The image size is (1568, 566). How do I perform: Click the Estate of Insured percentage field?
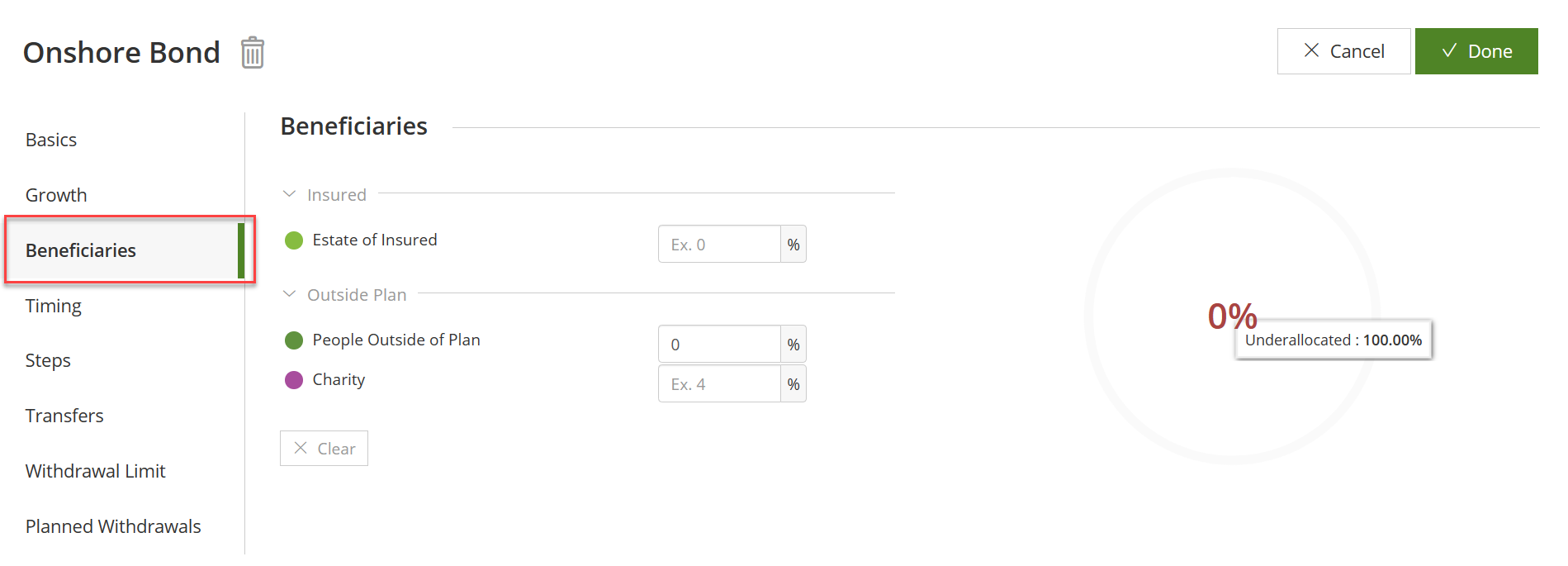(719, 245)
